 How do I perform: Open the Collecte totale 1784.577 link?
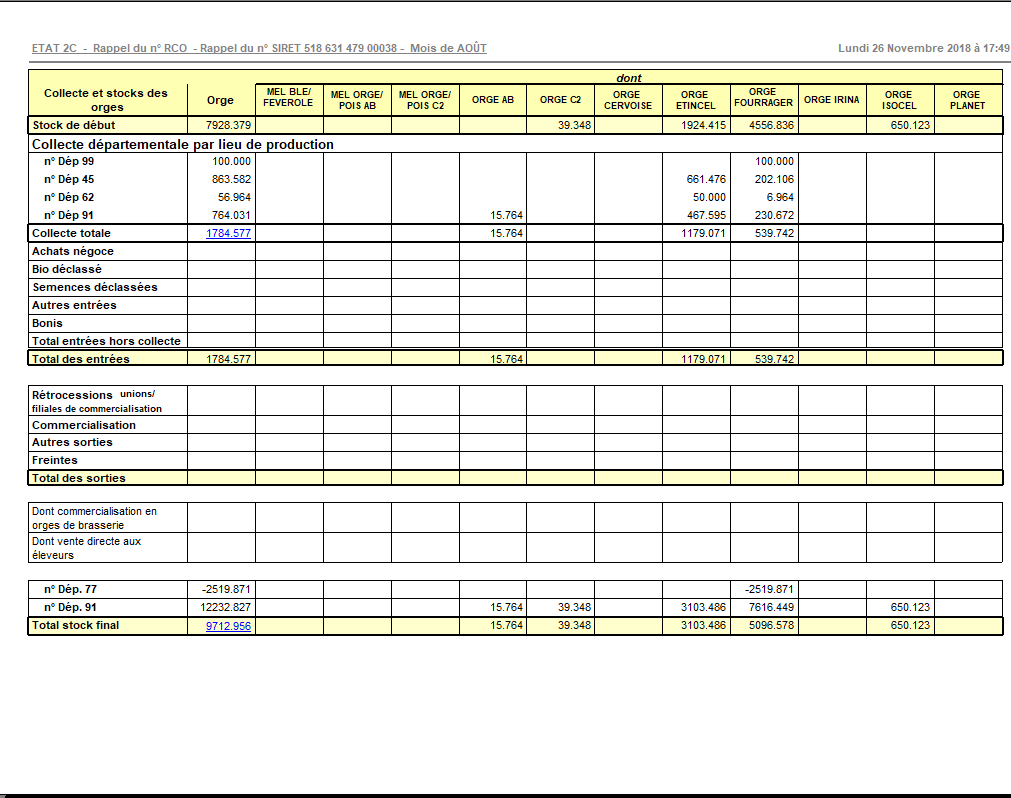coord(228,233)
